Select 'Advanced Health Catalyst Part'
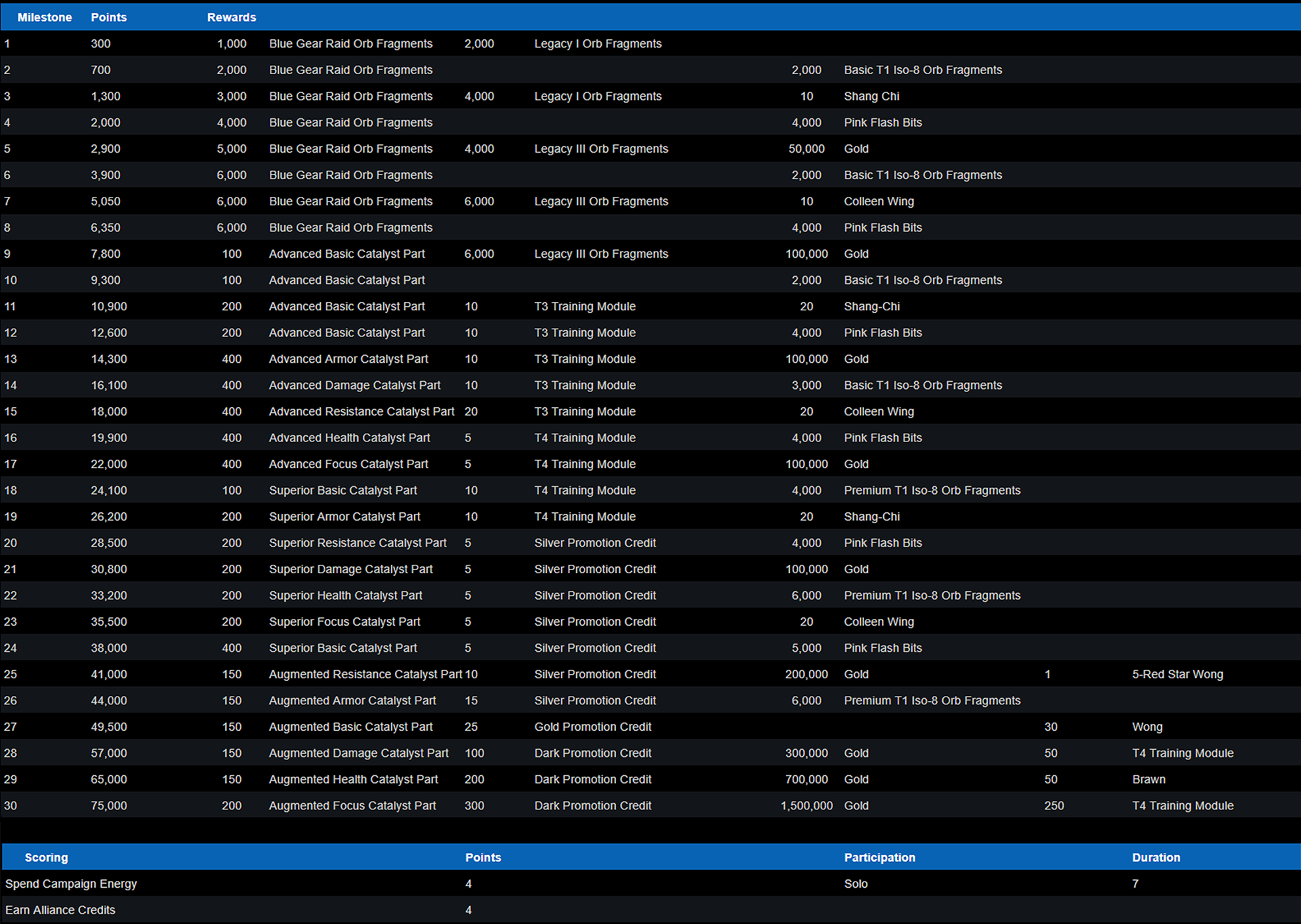Image resolution: width=1301 pixels, height=924 pixels. click(350, 438)
